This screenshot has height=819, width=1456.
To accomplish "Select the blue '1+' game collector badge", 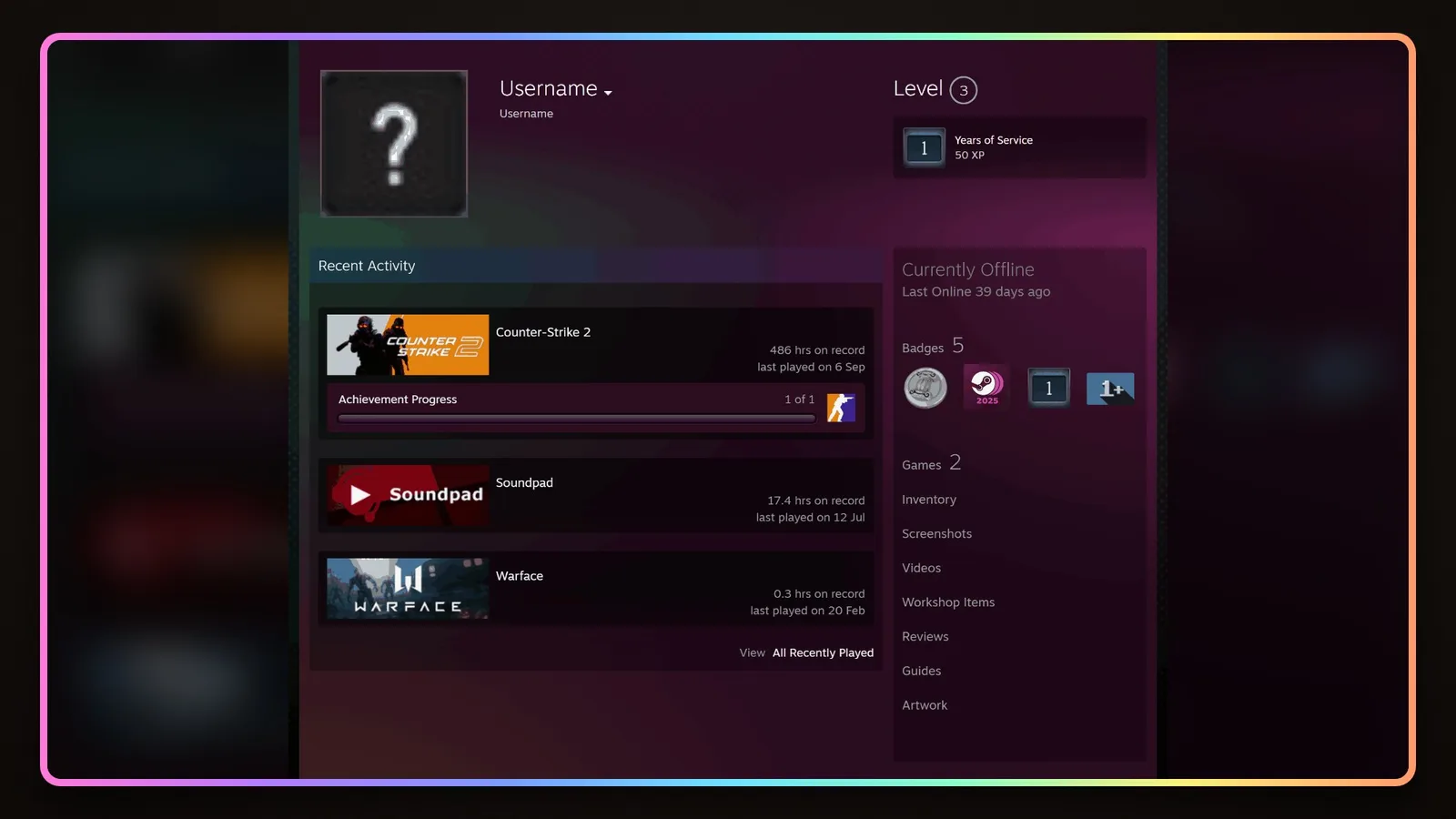I will click(1110, 389).
